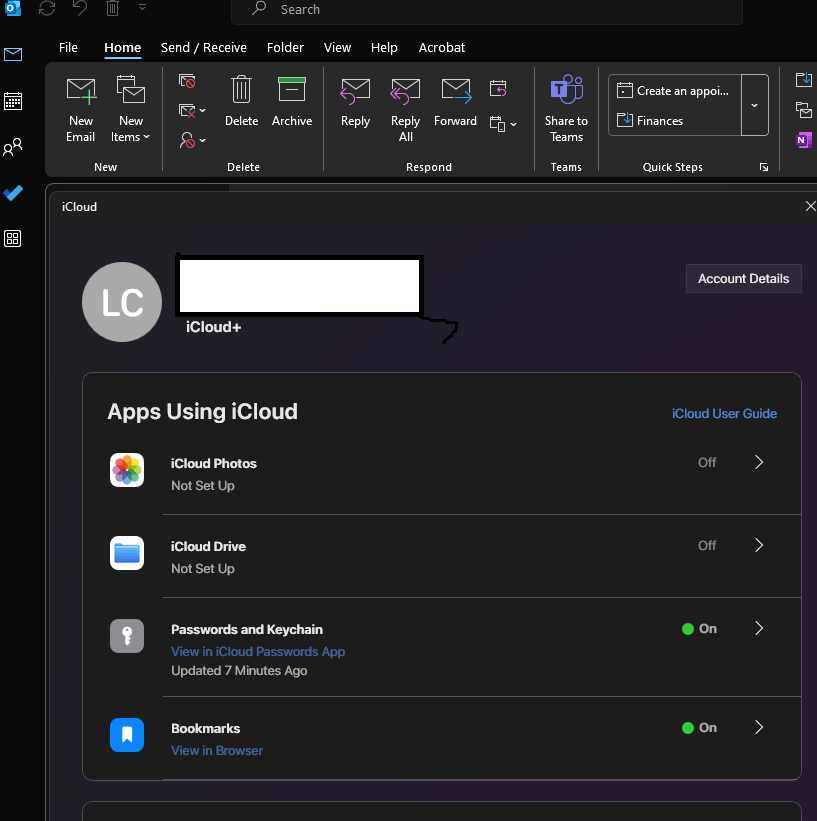Open More Apps from the sidebar
The image size is (817, 821).
[x=13, y=239]
